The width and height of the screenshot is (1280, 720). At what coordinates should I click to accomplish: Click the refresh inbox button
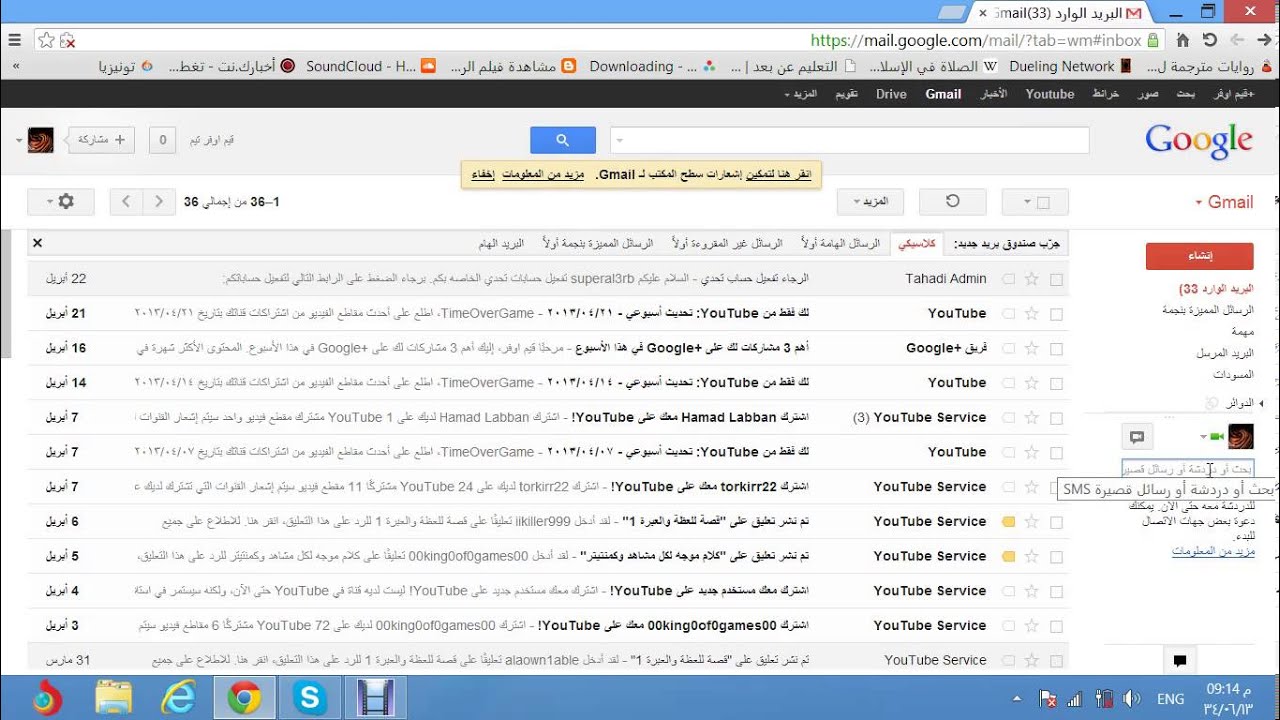[952, 201]
